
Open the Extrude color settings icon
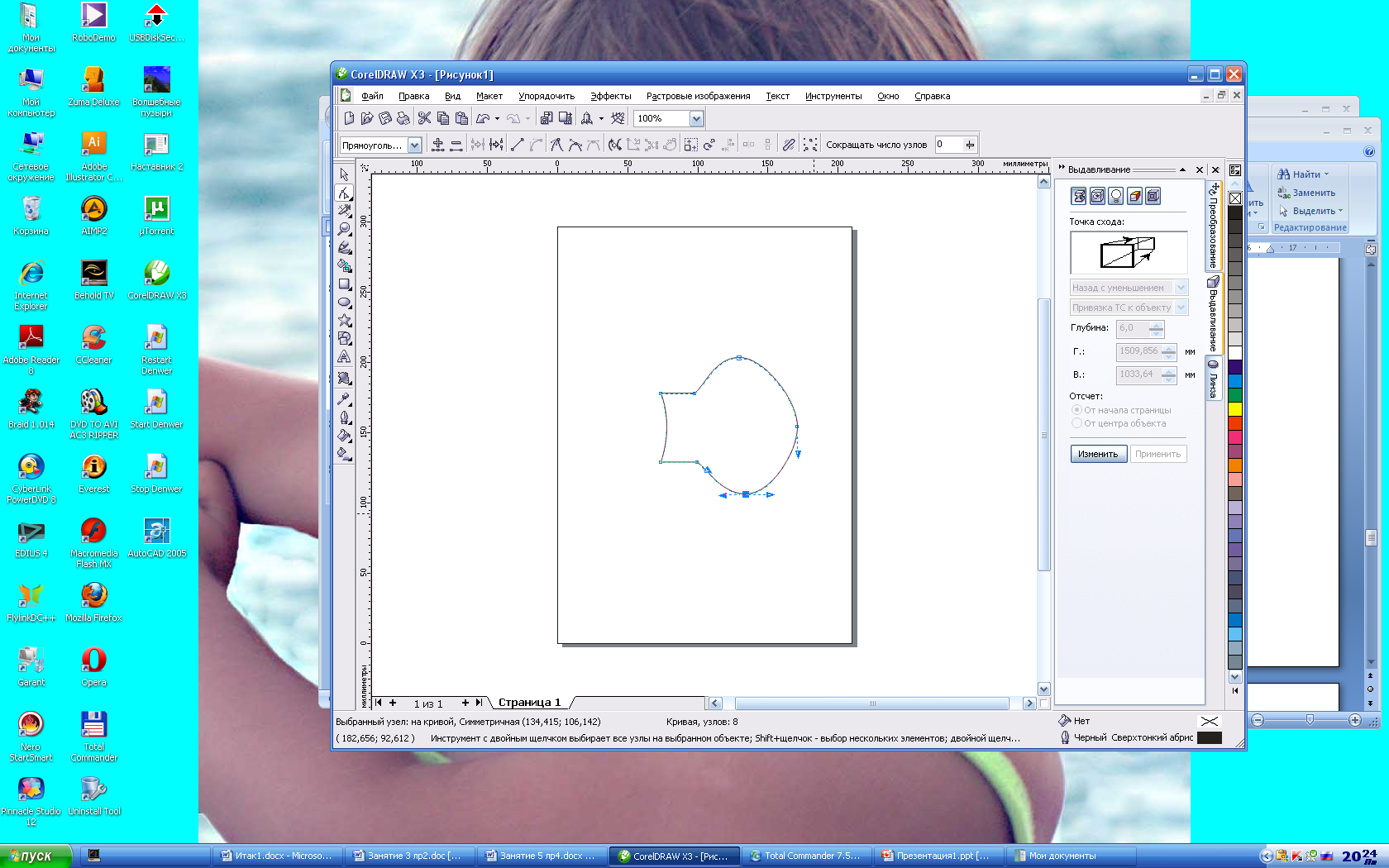click(1135, 196)
